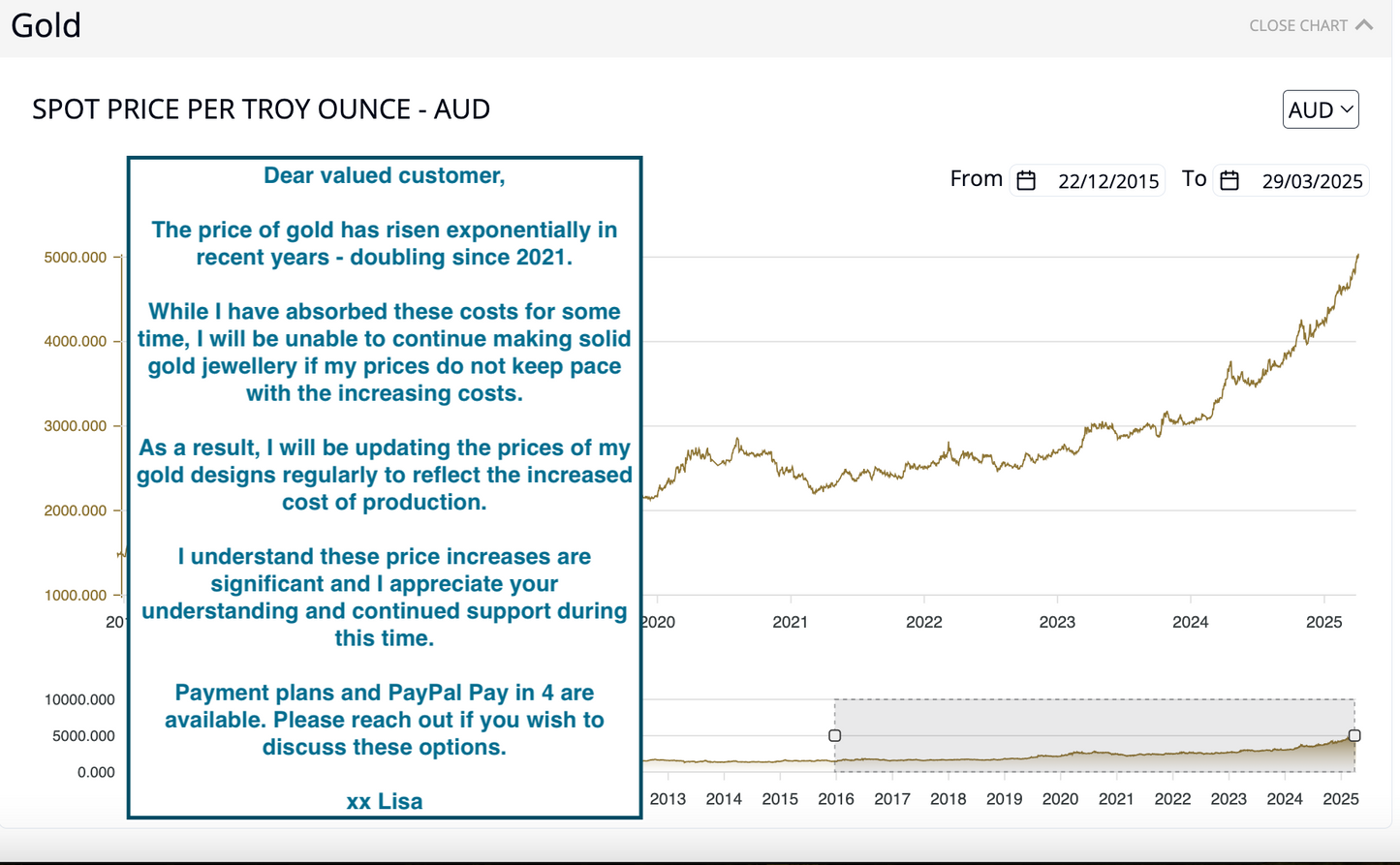Select 2018 on the navigator timeline
The height and width of the screenshot is (865, 1400).
click(948, 799)
